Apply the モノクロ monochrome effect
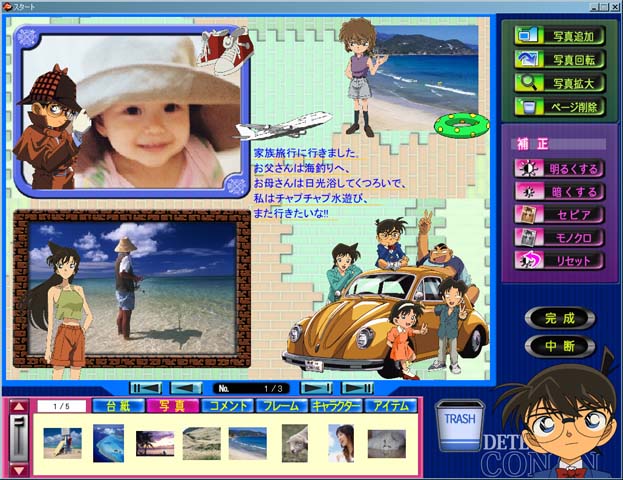This screenshot has width=623, height=480. click(559, 237)
